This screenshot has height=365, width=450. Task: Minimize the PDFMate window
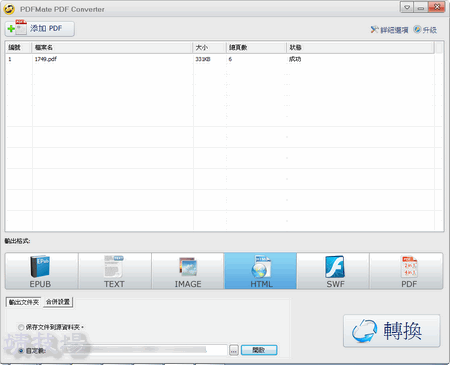(x=421, y=7)
